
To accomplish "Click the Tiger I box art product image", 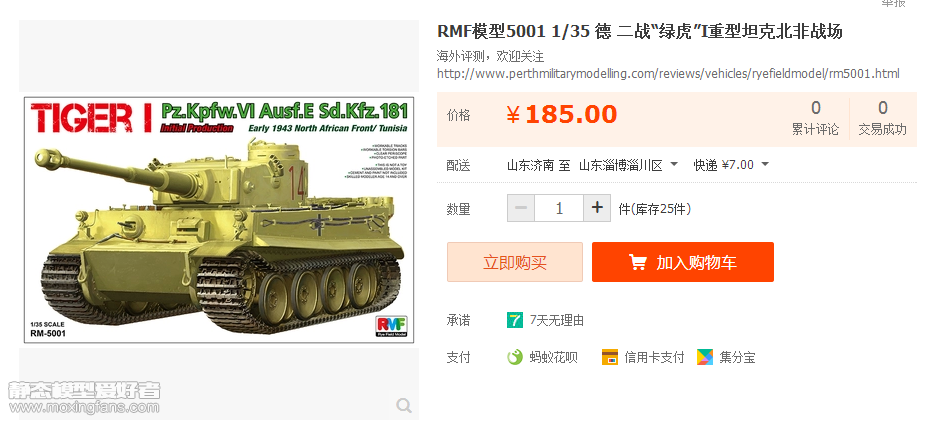I will click(x=219, y=219).
